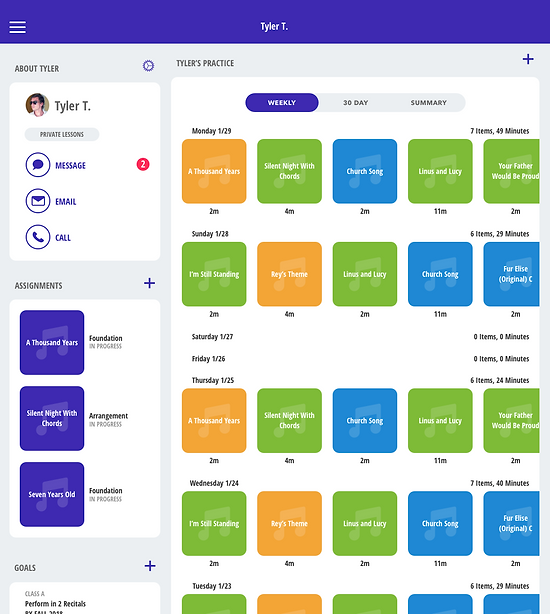Open Thursday's Silent Night With Chords tile
This screenshot has width=550, height=614.
[289, 421]
